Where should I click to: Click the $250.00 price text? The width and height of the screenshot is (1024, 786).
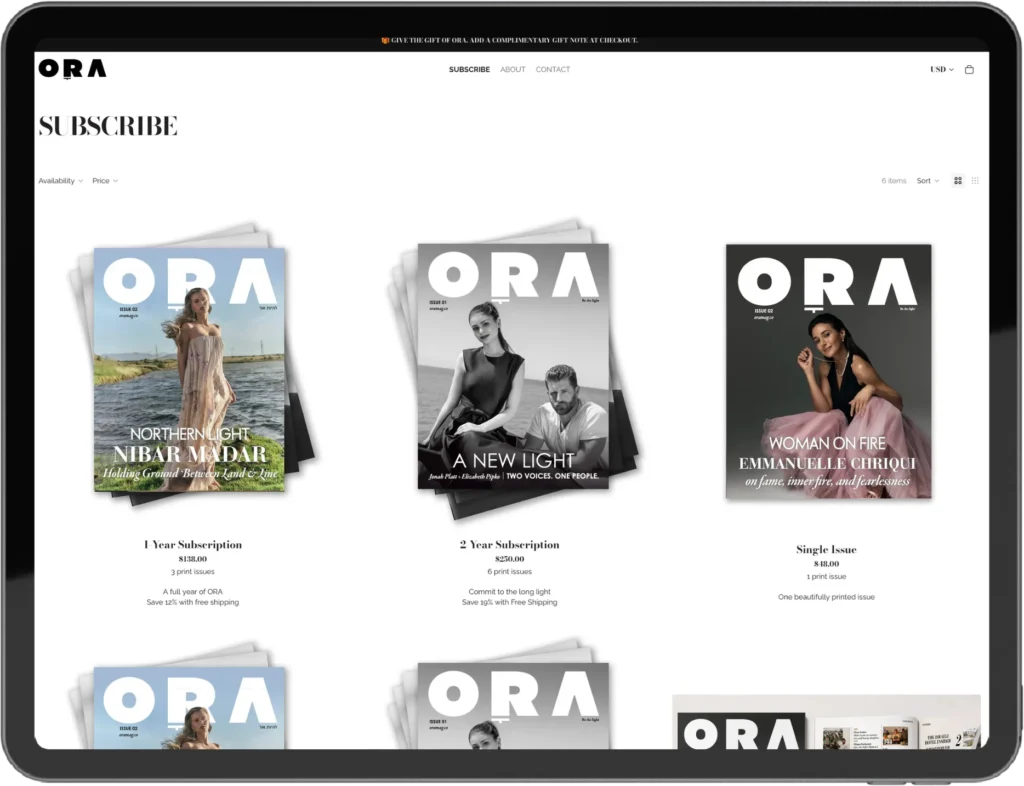click(x=509, y=559)
